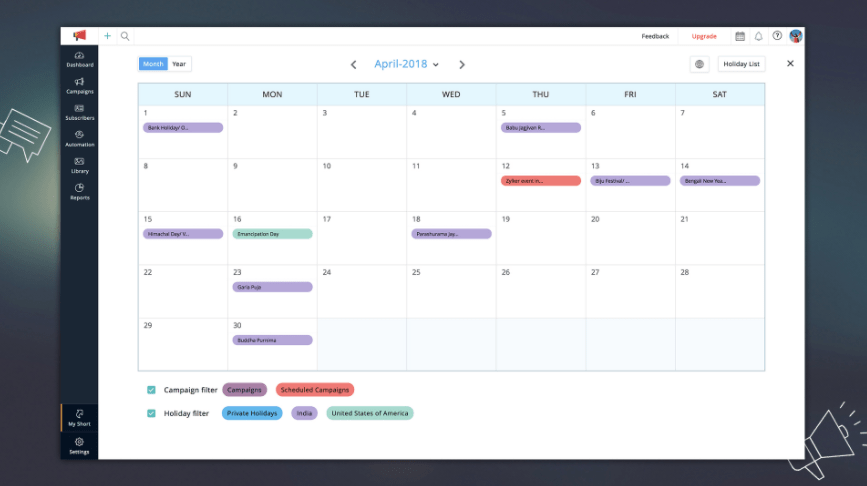Select the April 20 calendar cell
Image resolution: width=867 pixels, height=486 pixels.
point(630,238)
